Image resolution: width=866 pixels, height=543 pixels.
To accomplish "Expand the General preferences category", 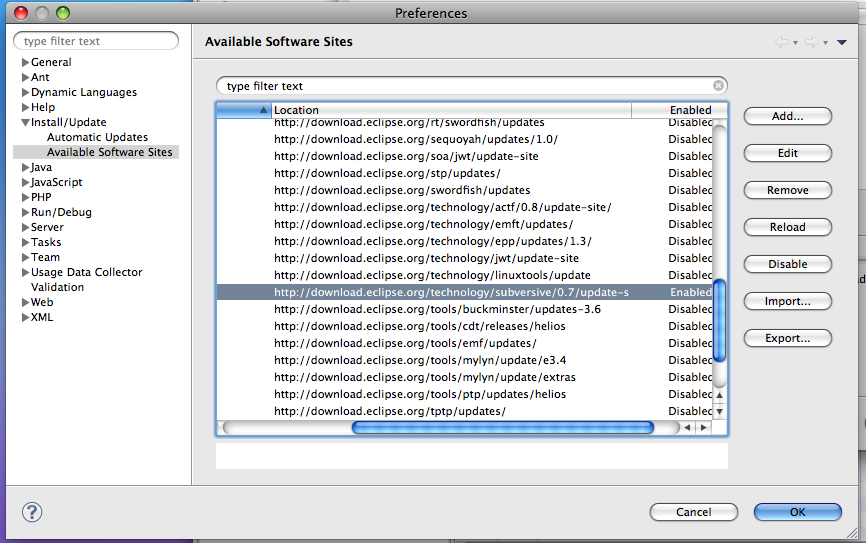I will tap(25, 62).
